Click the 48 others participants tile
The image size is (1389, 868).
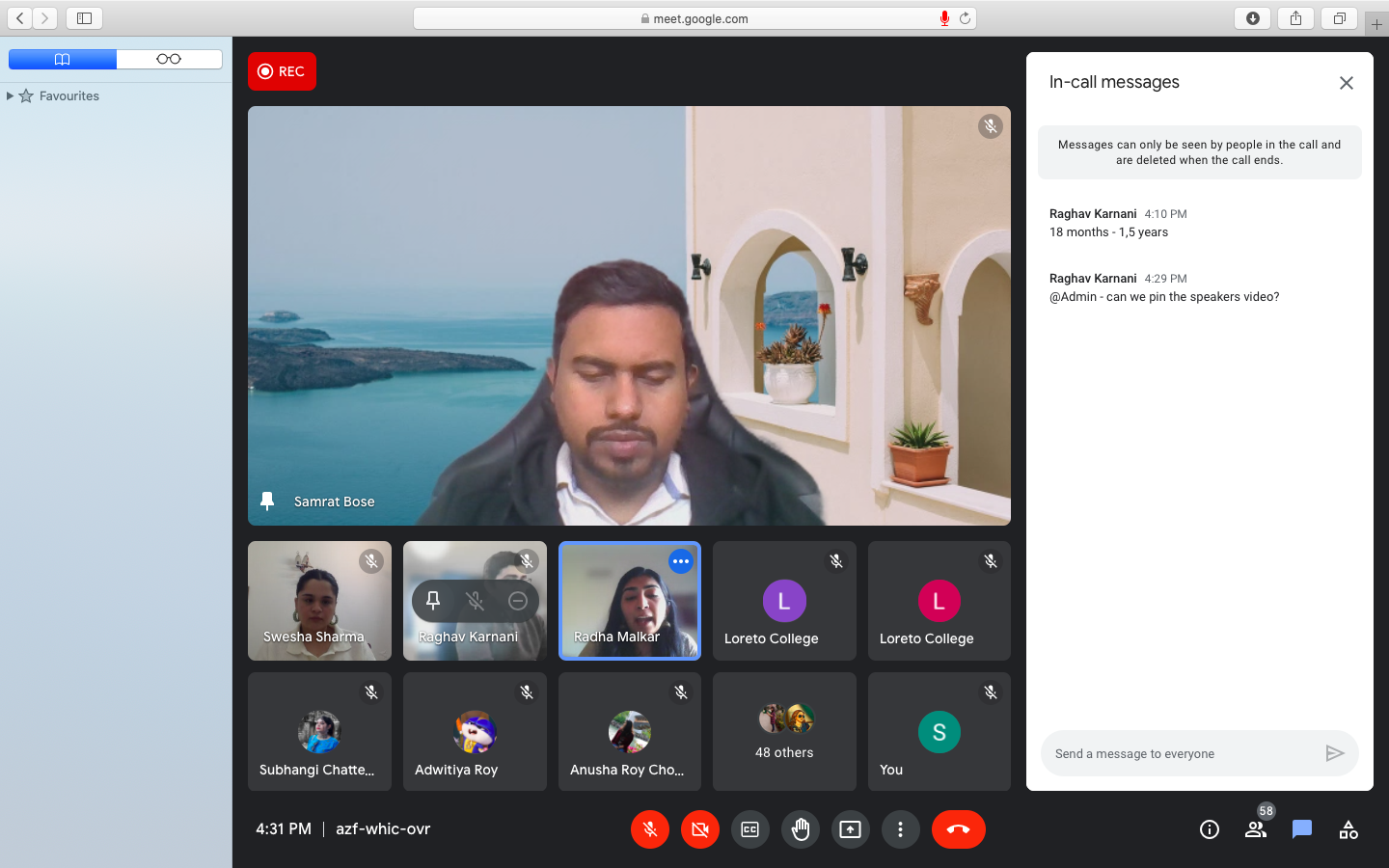pyautogui.click(x=784, y=732)
